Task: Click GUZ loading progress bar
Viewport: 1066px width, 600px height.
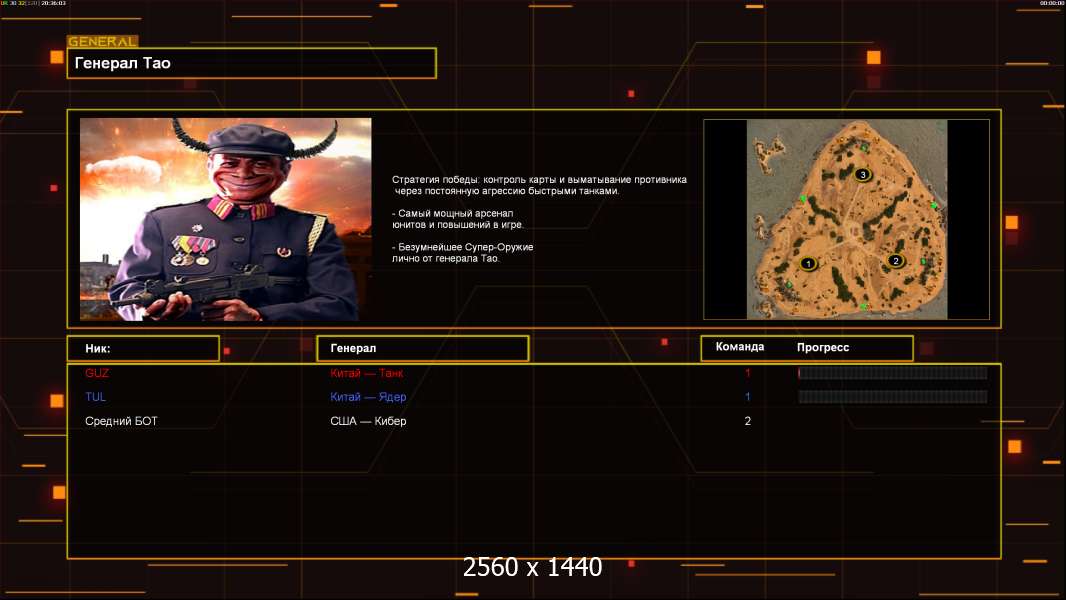Action: click(x=893, y=372)
